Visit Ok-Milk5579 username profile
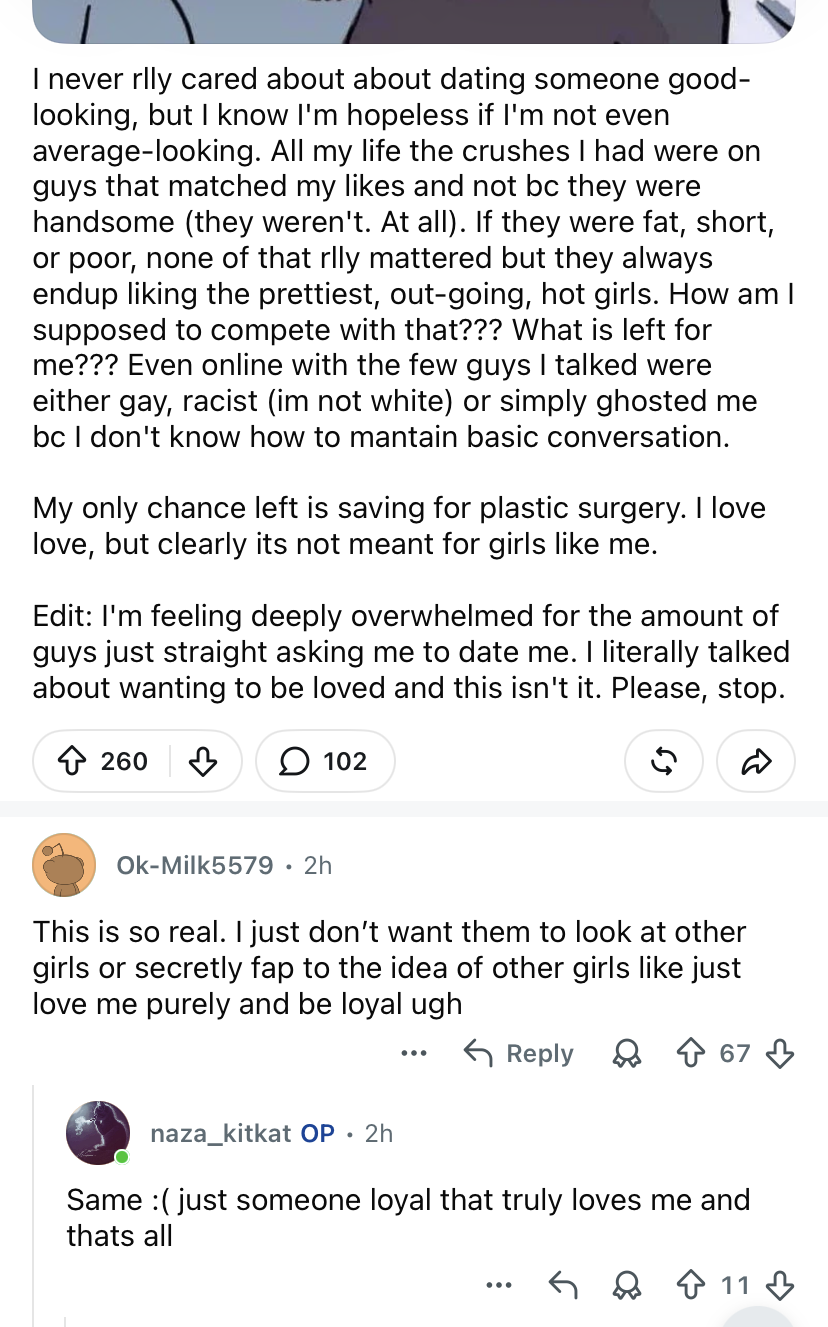The height and width of the screenshot is (1327, 828). point(195,865)
